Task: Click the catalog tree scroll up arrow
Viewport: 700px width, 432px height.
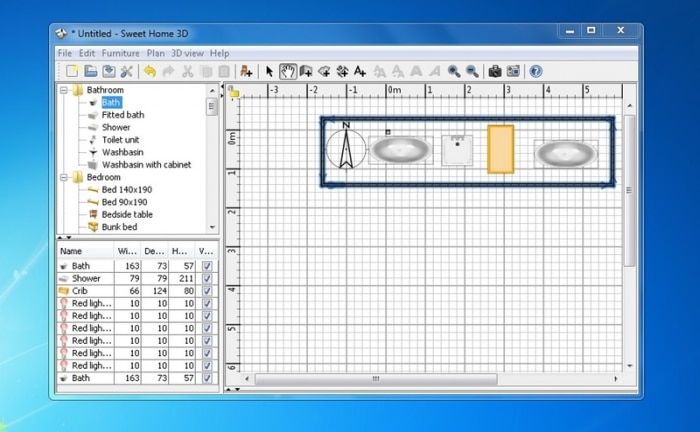Action: (x=212, y=91)
